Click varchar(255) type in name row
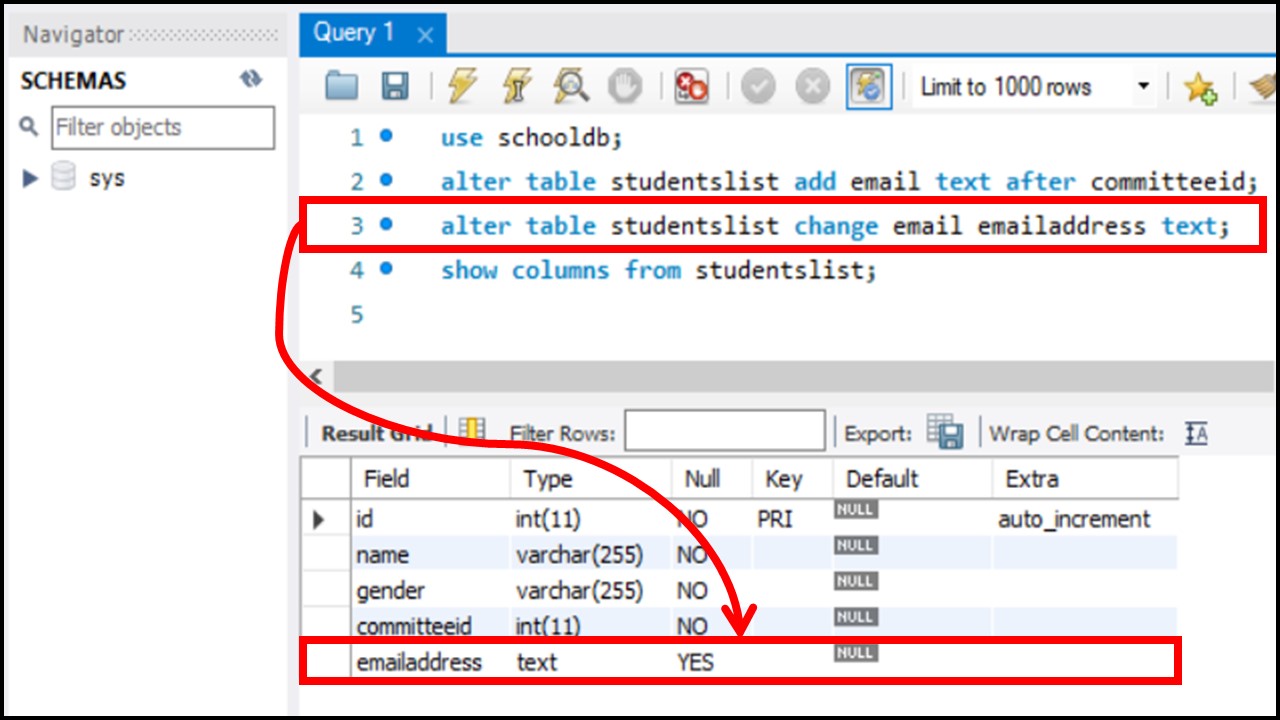The image size is (1280, 720). [x=590, y=555]
